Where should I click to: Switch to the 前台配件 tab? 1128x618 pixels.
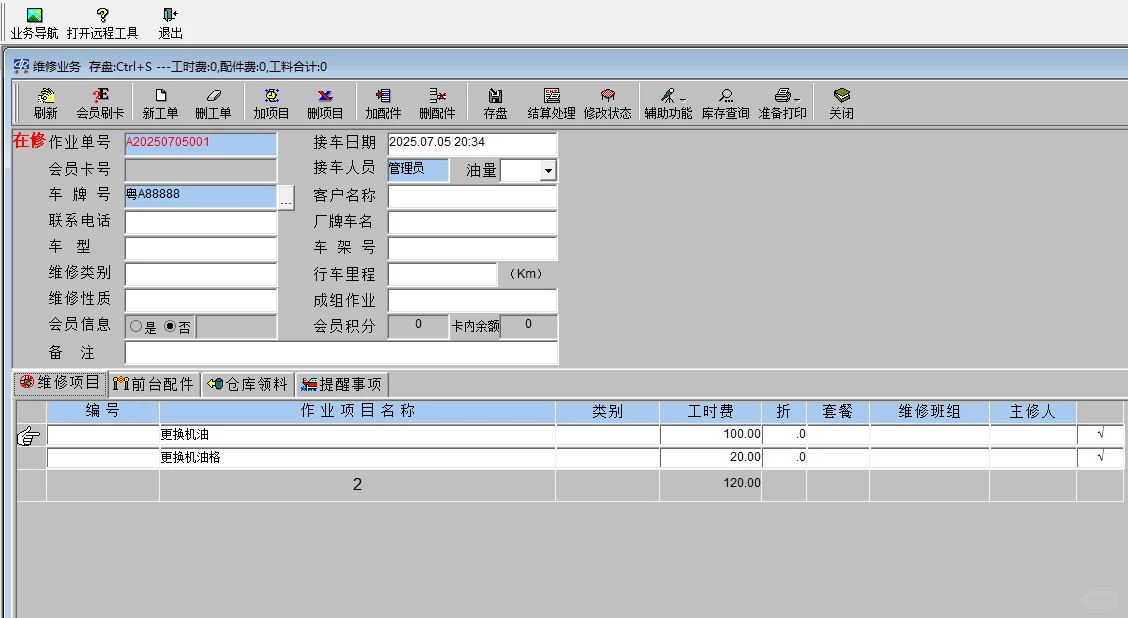pyautogui.click(x=155, y=384)
